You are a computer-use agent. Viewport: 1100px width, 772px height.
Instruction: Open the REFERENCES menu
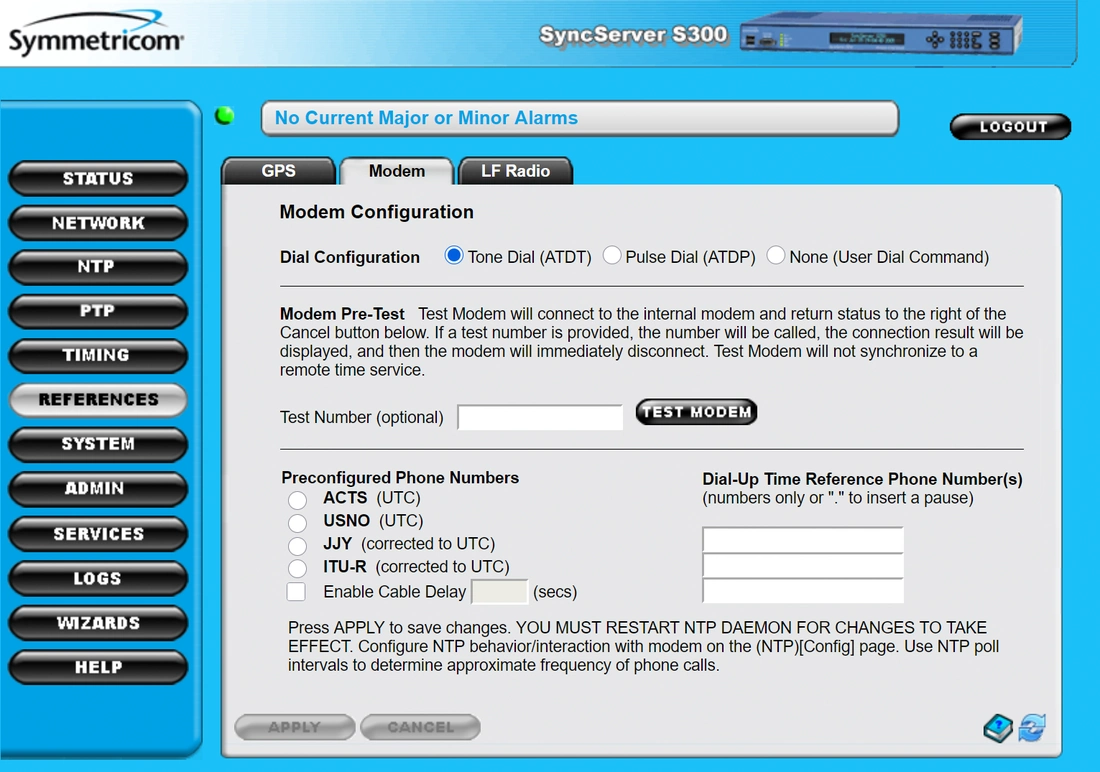(98, 399)
